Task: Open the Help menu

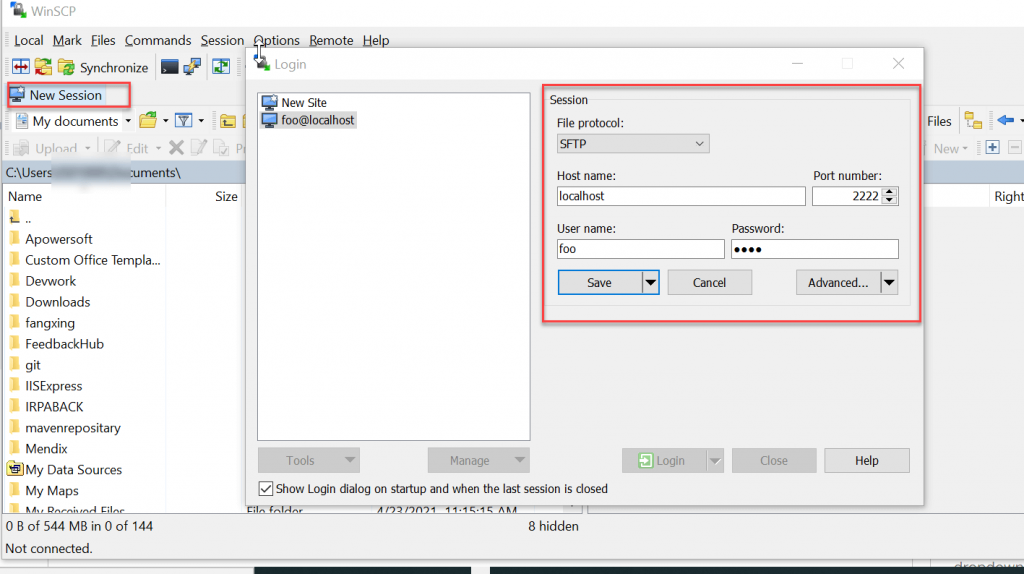Action: click(376, 40)
